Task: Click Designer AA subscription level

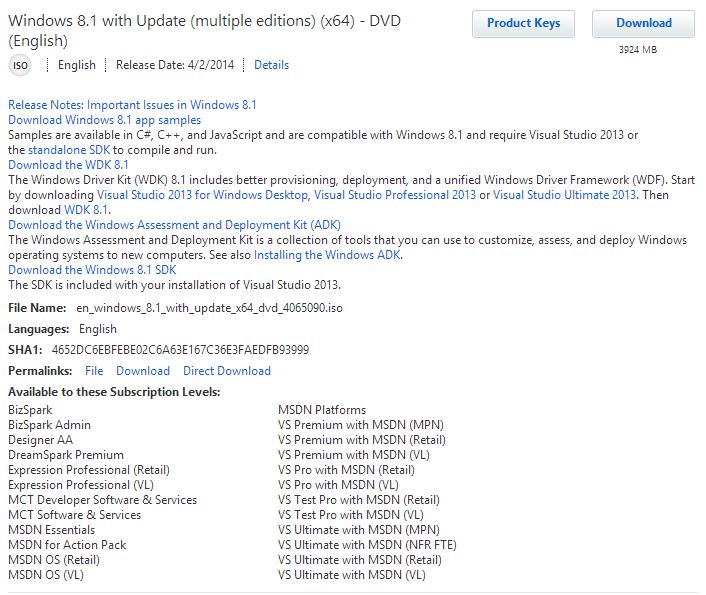Action: point(41,440)
